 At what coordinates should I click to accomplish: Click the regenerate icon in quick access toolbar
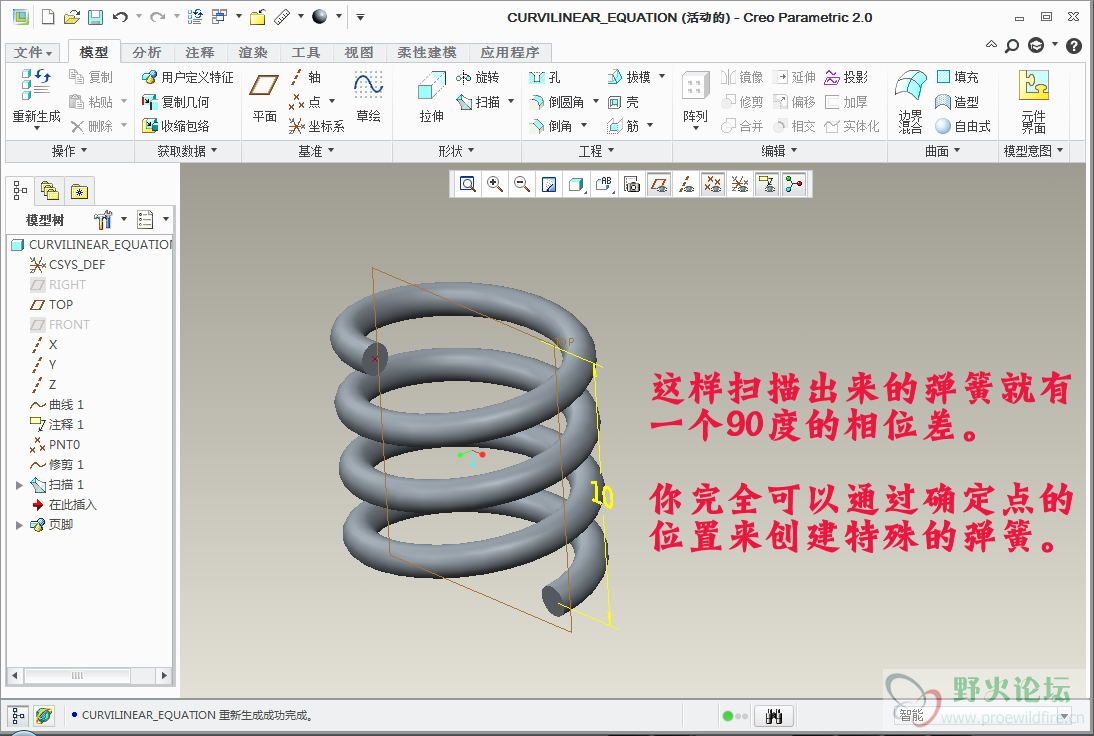pos(195,17)
